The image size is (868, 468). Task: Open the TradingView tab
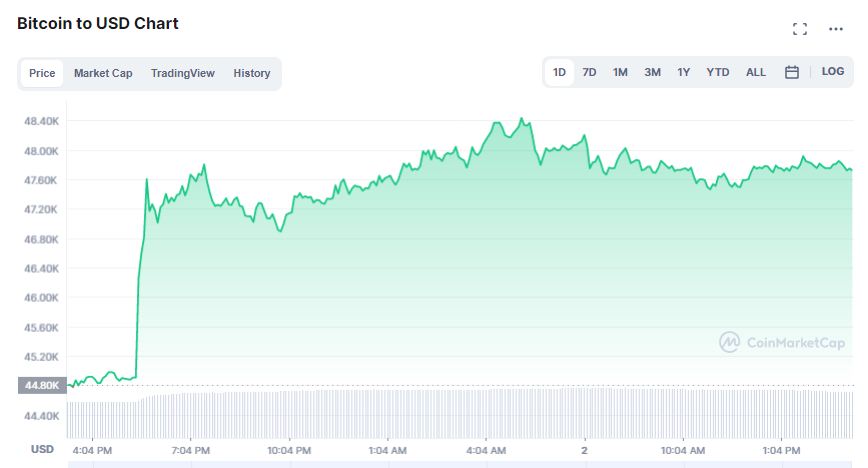(183, 73)
